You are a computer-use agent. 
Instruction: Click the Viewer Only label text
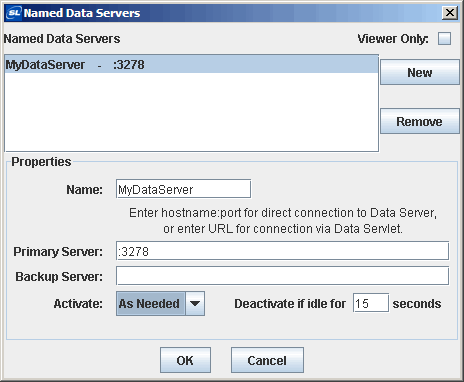click(x=393, y=39)
